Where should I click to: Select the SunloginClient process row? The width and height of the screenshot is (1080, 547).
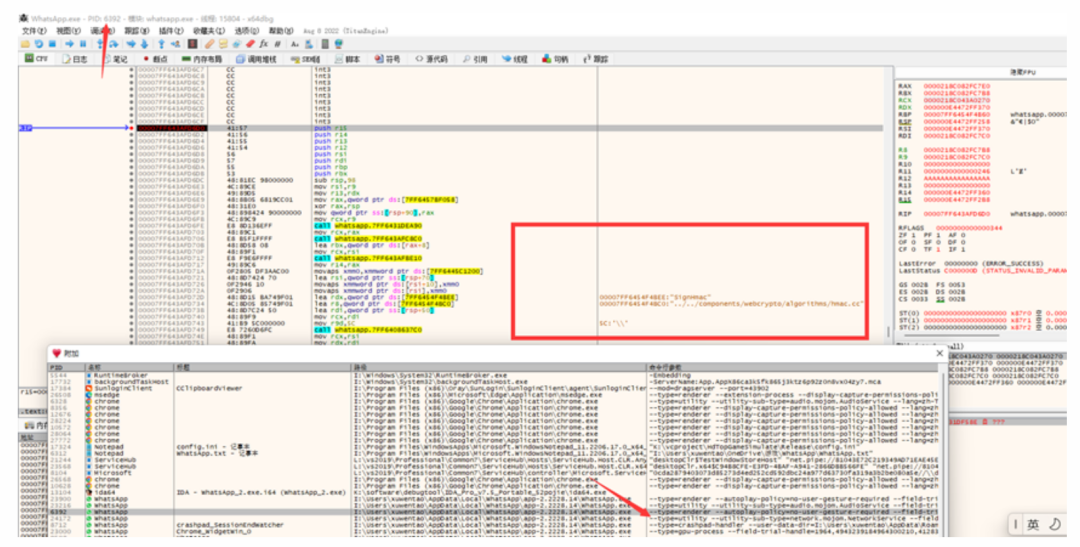click(494, 389)
